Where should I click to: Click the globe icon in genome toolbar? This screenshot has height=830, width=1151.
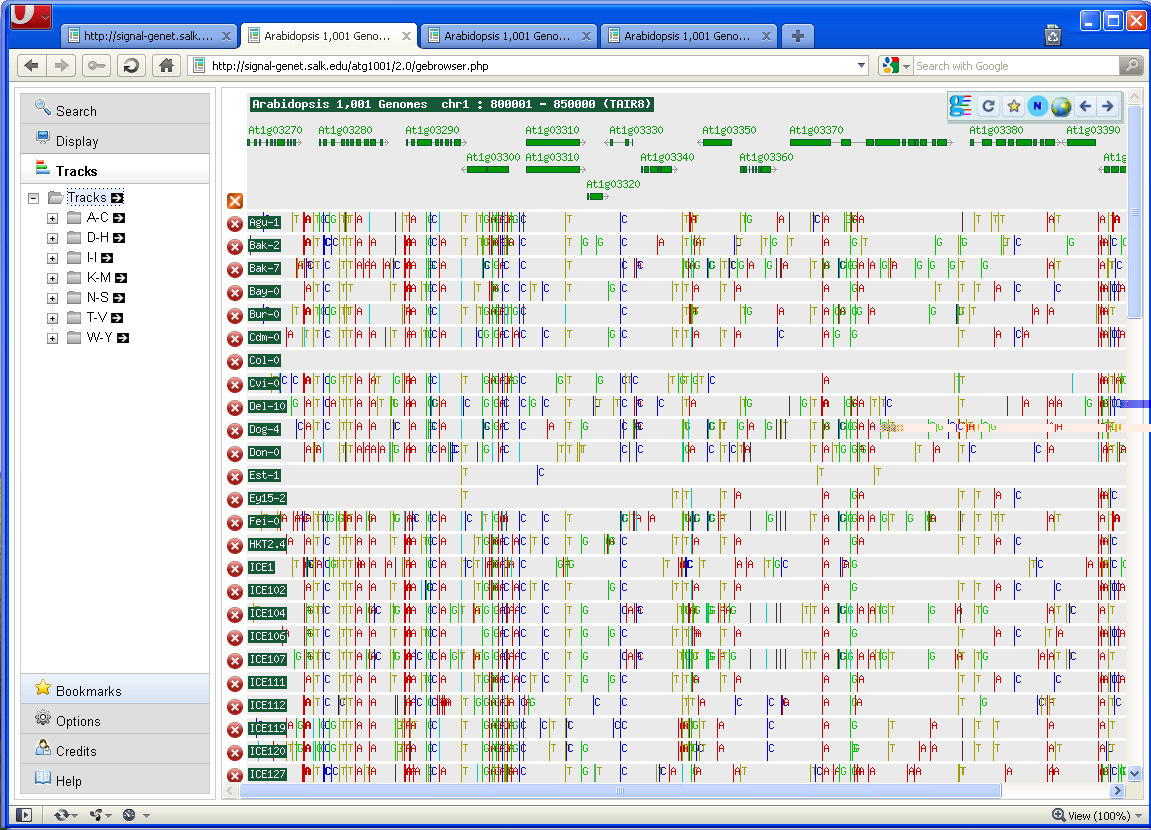1061,106
